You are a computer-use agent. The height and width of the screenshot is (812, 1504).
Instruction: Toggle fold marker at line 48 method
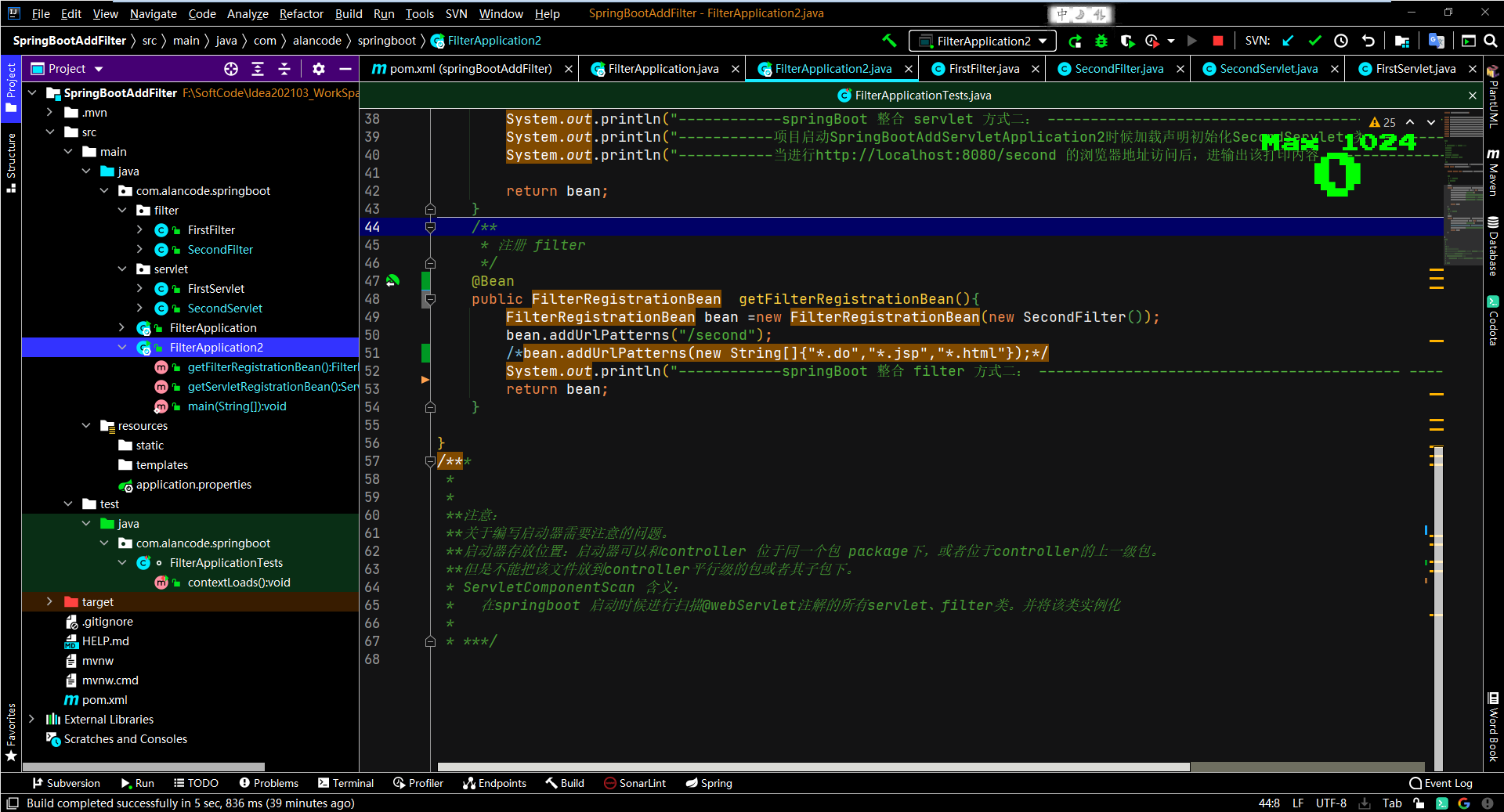click(x=430, y=299)
